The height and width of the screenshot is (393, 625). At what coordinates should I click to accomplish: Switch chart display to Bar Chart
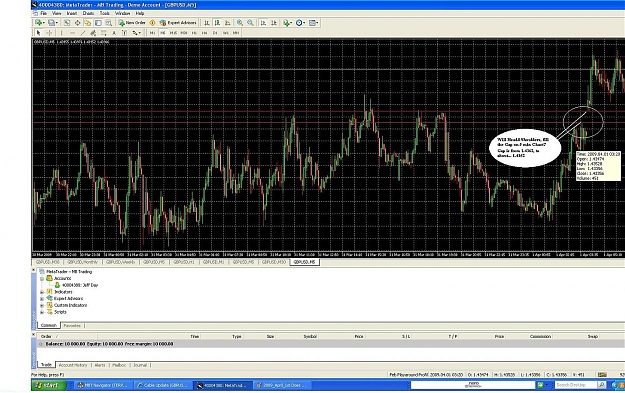point(206,23)
